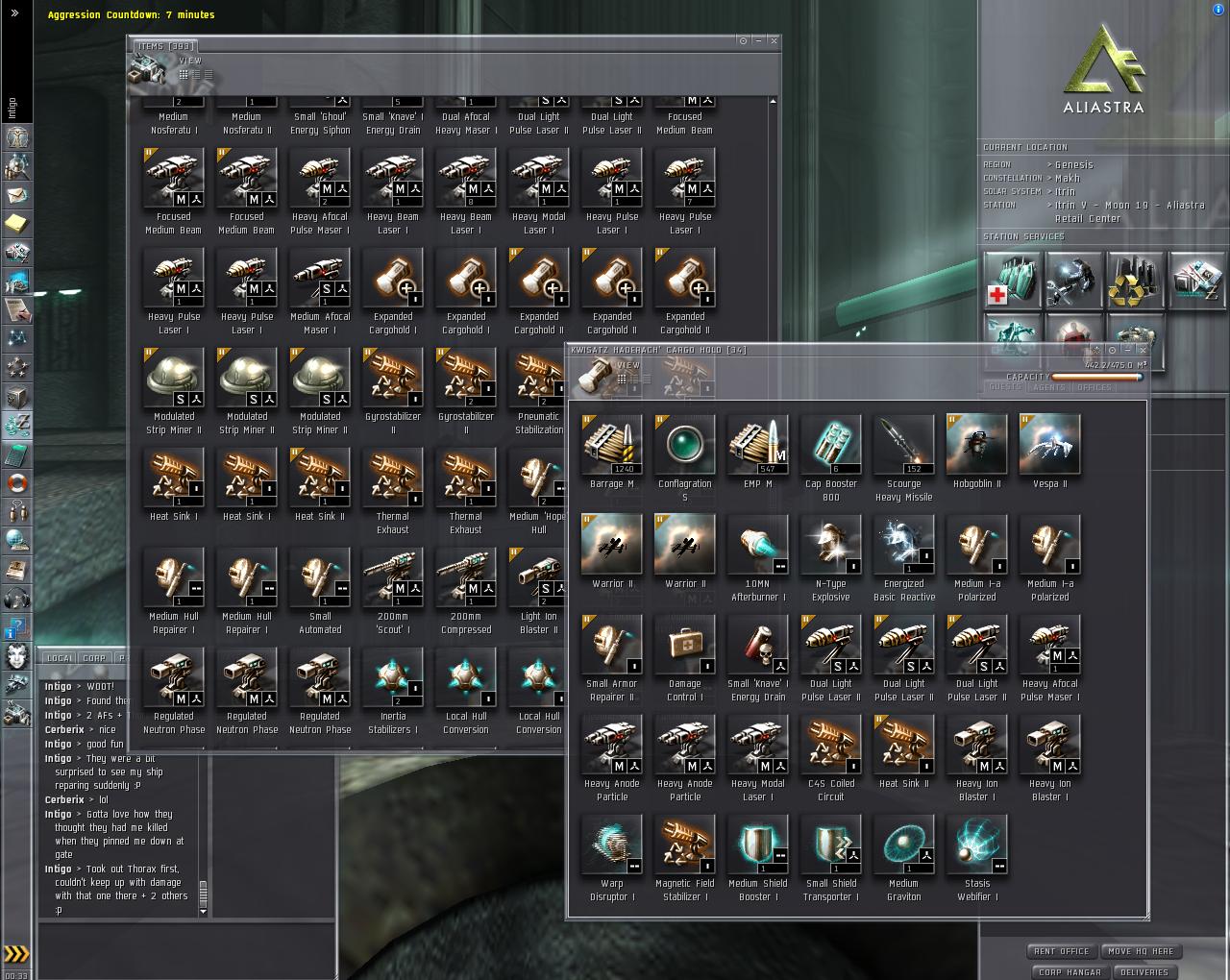Select Energized Basic Reactive plating
Image resolution: width=1230 pixels, height=980 pixels.
click(904, 558)
